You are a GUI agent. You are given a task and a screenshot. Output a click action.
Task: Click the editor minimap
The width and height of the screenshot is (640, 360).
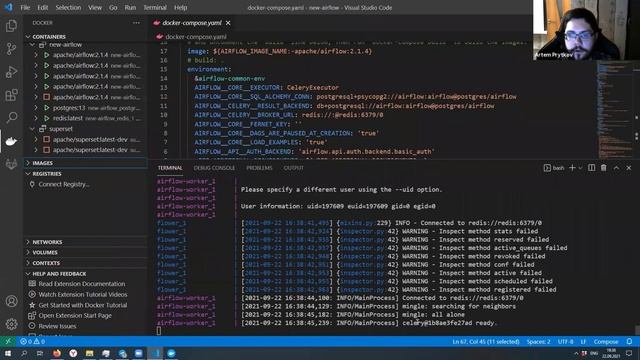pyautogui.click(x=615, y=109)
